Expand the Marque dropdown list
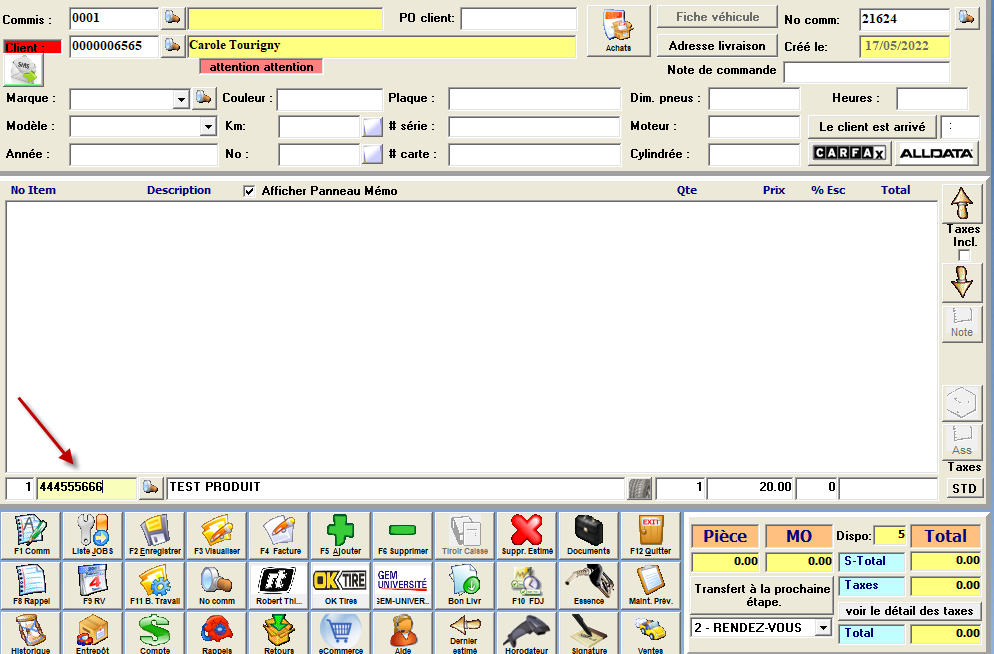 coord(181,99)
